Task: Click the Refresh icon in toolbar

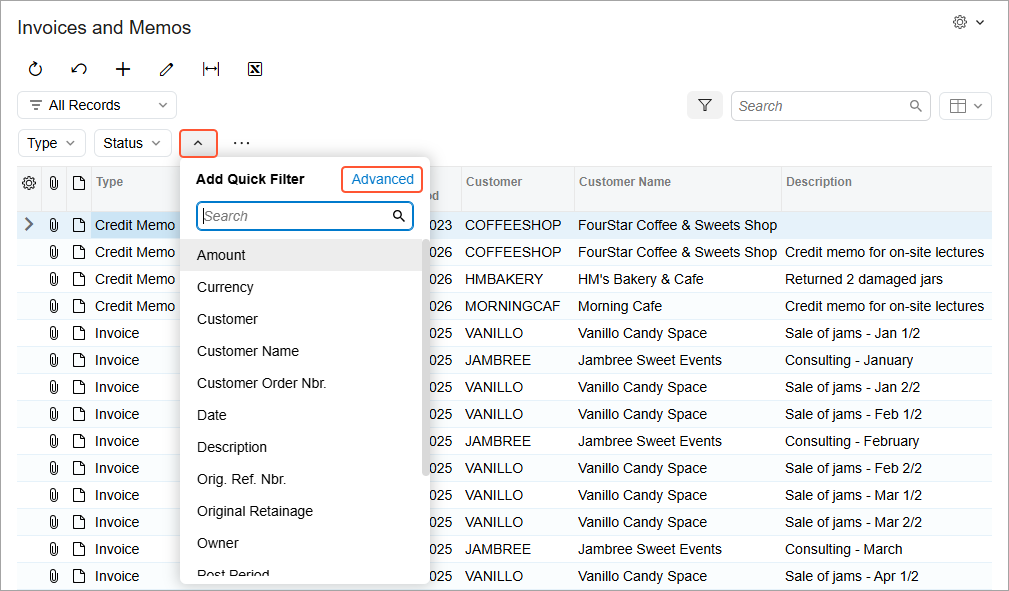Action: [35, 69]
